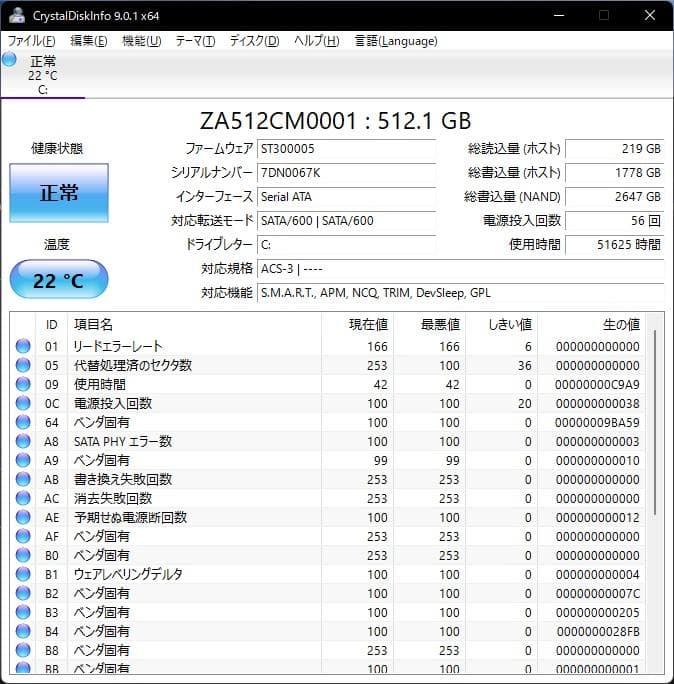Click the 使用時間 value 51625 時間
Viewport: 674px width, 684px height.
tap(615, 245)
